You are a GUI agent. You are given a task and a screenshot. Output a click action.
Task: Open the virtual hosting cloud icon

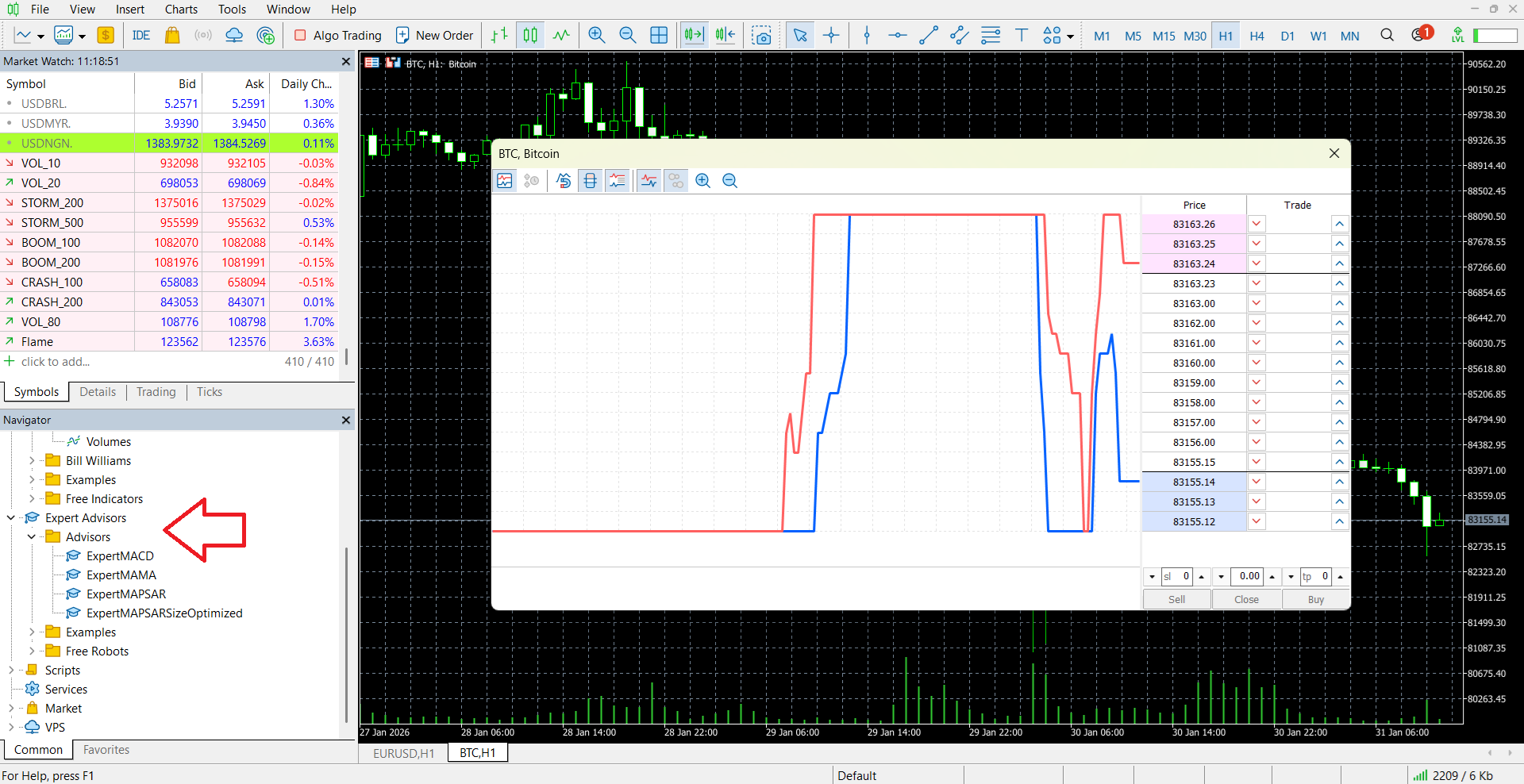coord(234,35)
